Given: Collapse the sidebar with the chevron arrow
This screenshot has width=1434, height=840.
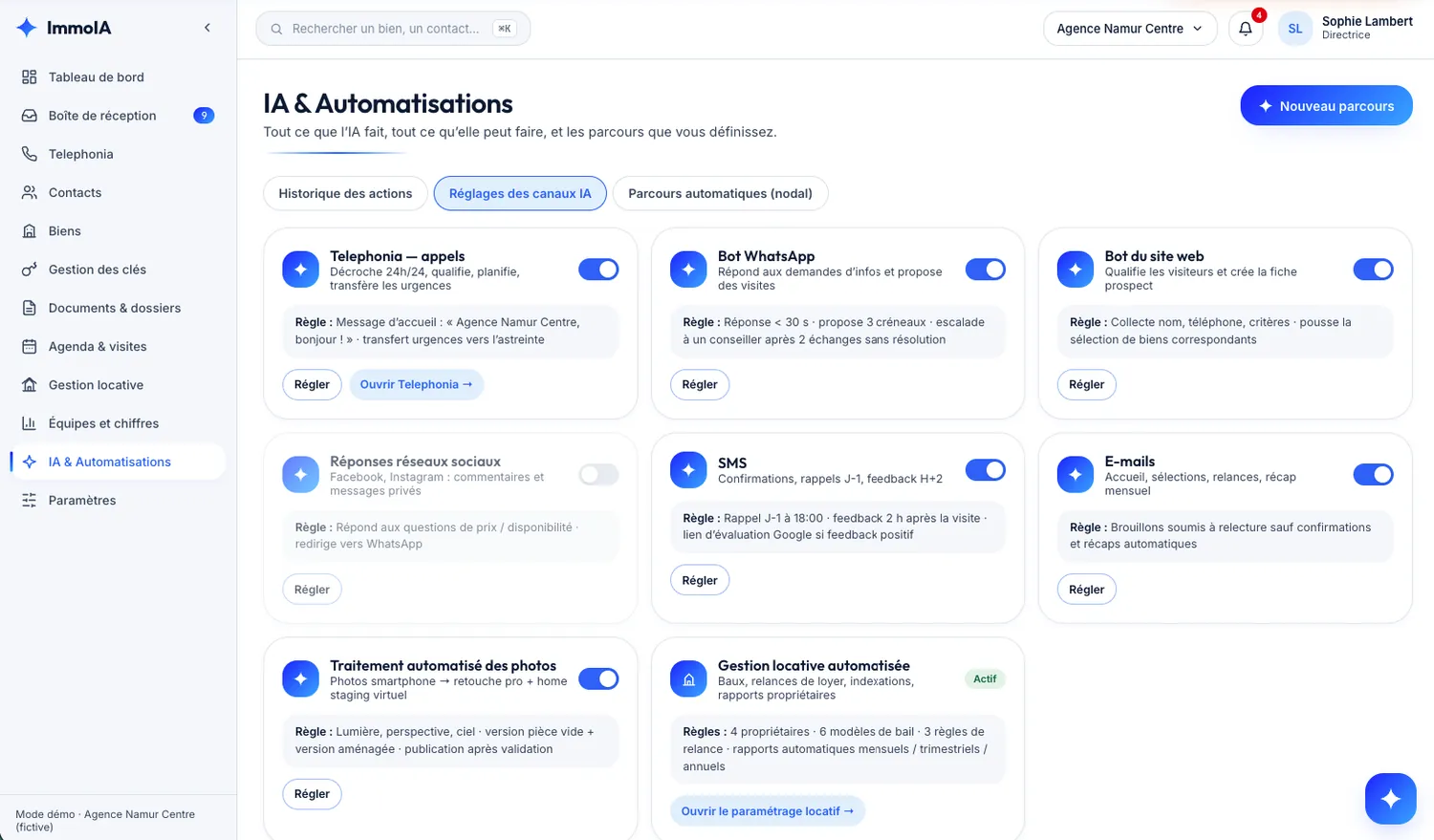Looking at the screenshot, I should [x=207, y=28].
